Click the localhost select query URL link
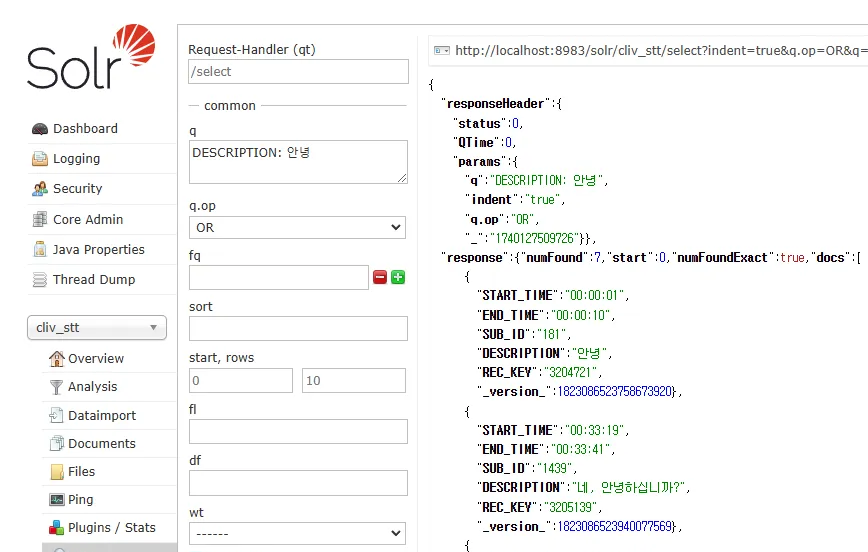 (661, 50)
